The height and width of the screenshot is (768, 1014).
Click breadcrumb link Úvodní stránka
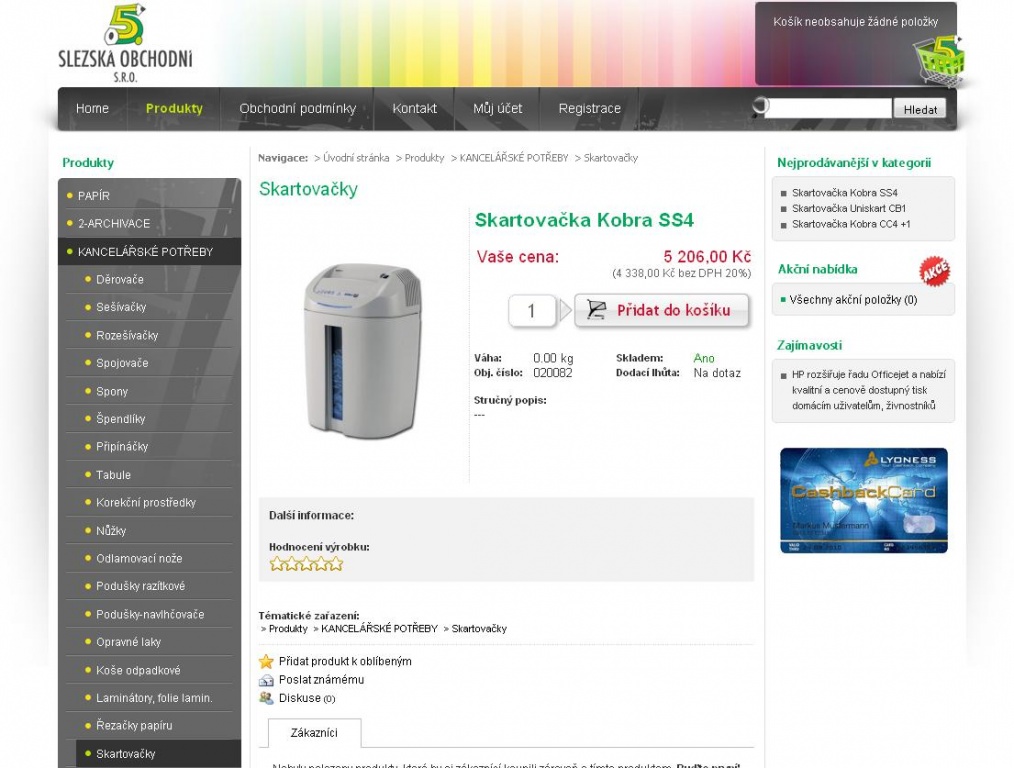click(x=356, y=158)
